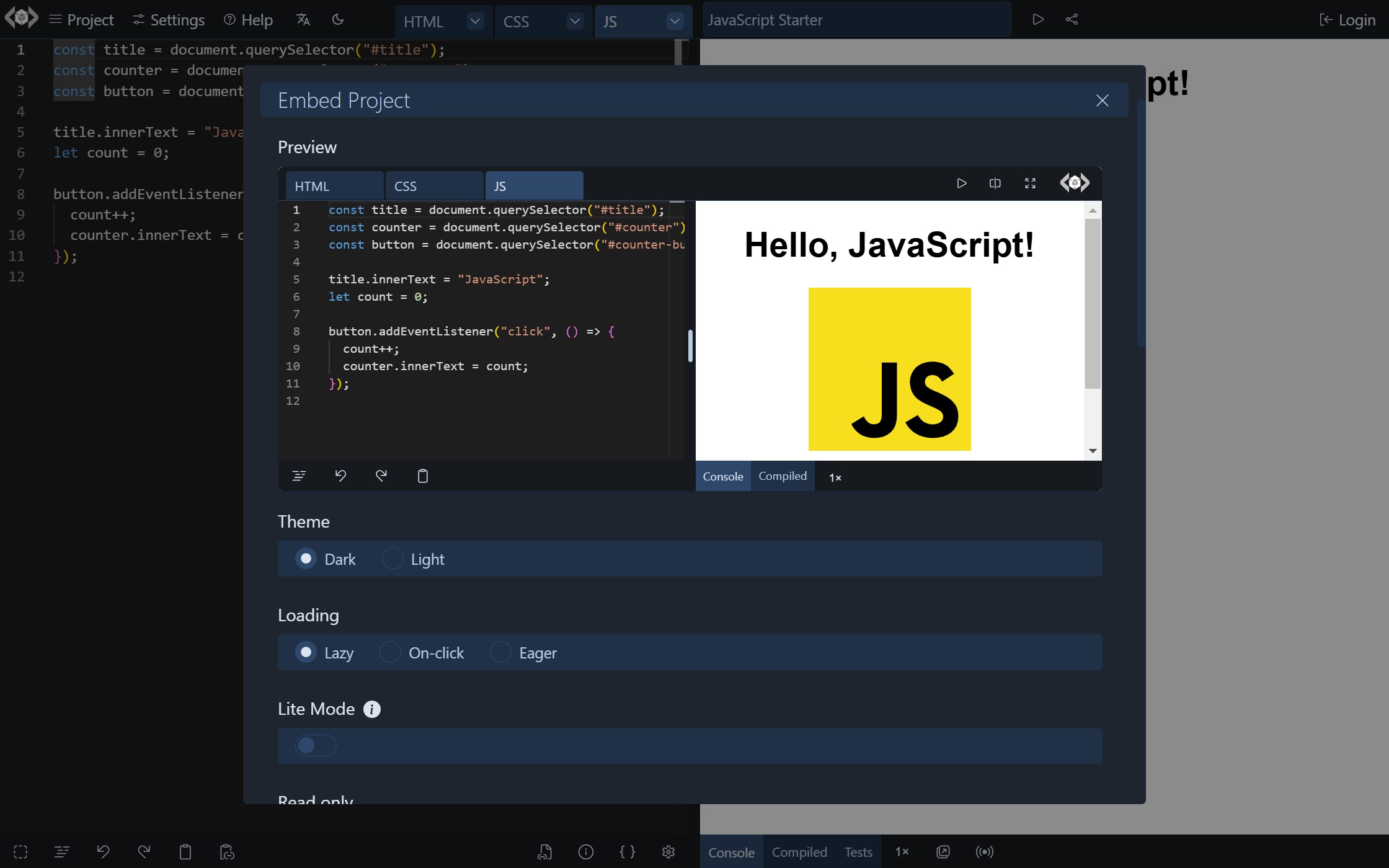Open the share icon in the top bar
Image resolution: width=1389 pixels, height=868 pixels.
click(1072, 19)
